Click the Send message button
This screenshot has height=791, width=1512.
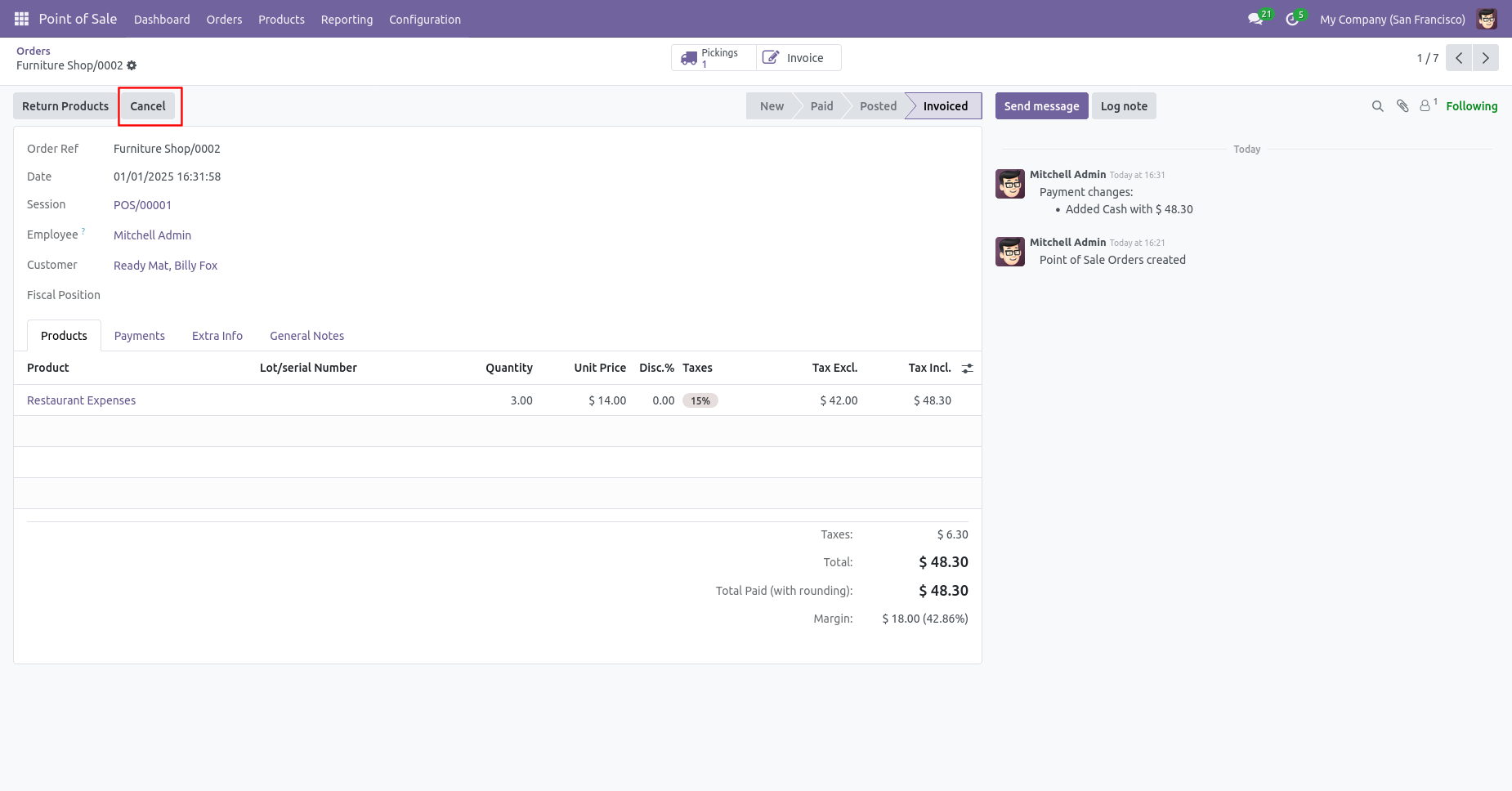(x=1041, y=106)
